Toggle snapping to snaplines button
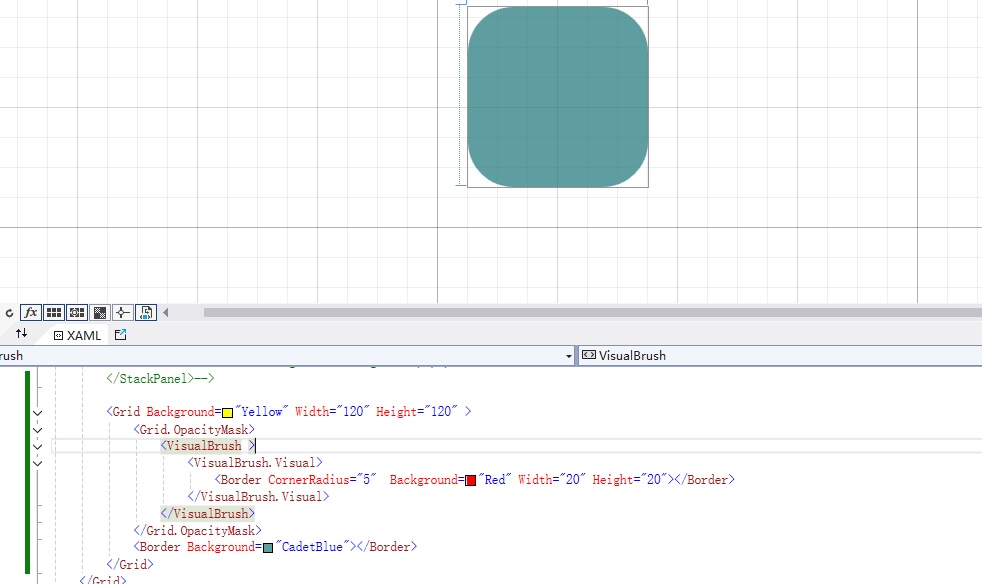This screenshot has width=982, height=584. pos(123,312)
